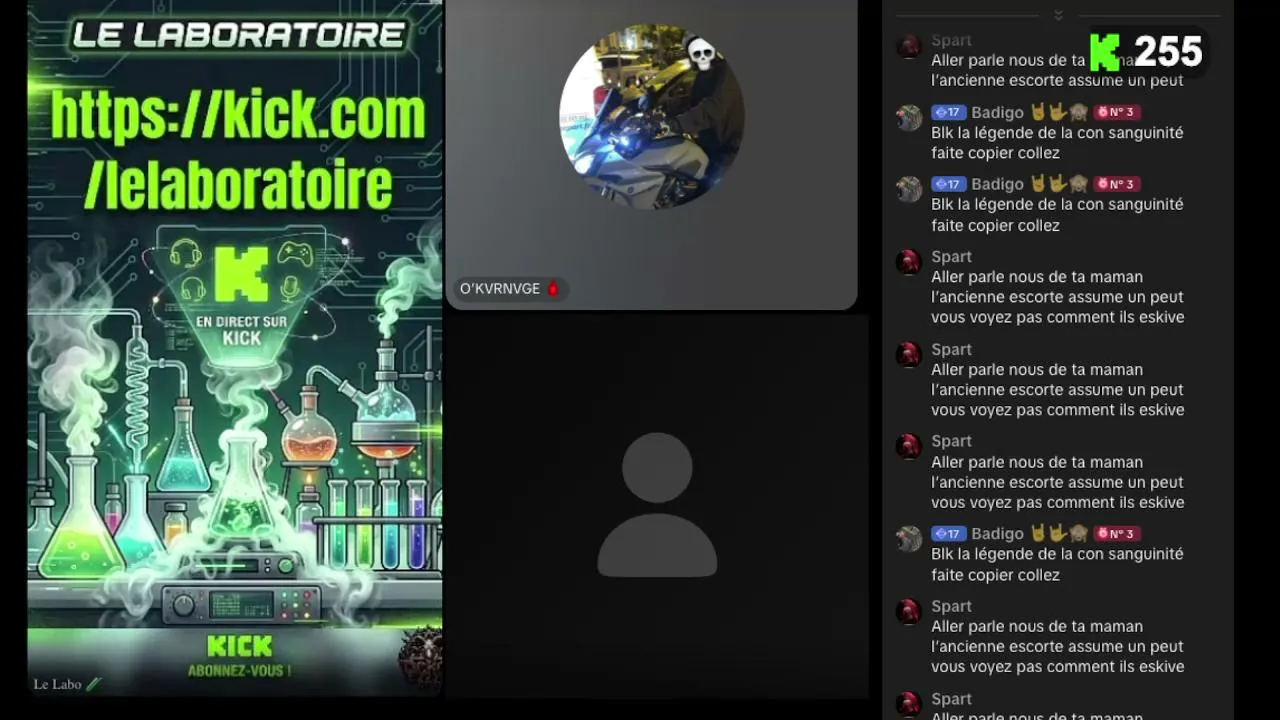Click the ABONNEZ-VOUS ! text

coord(240,671)
